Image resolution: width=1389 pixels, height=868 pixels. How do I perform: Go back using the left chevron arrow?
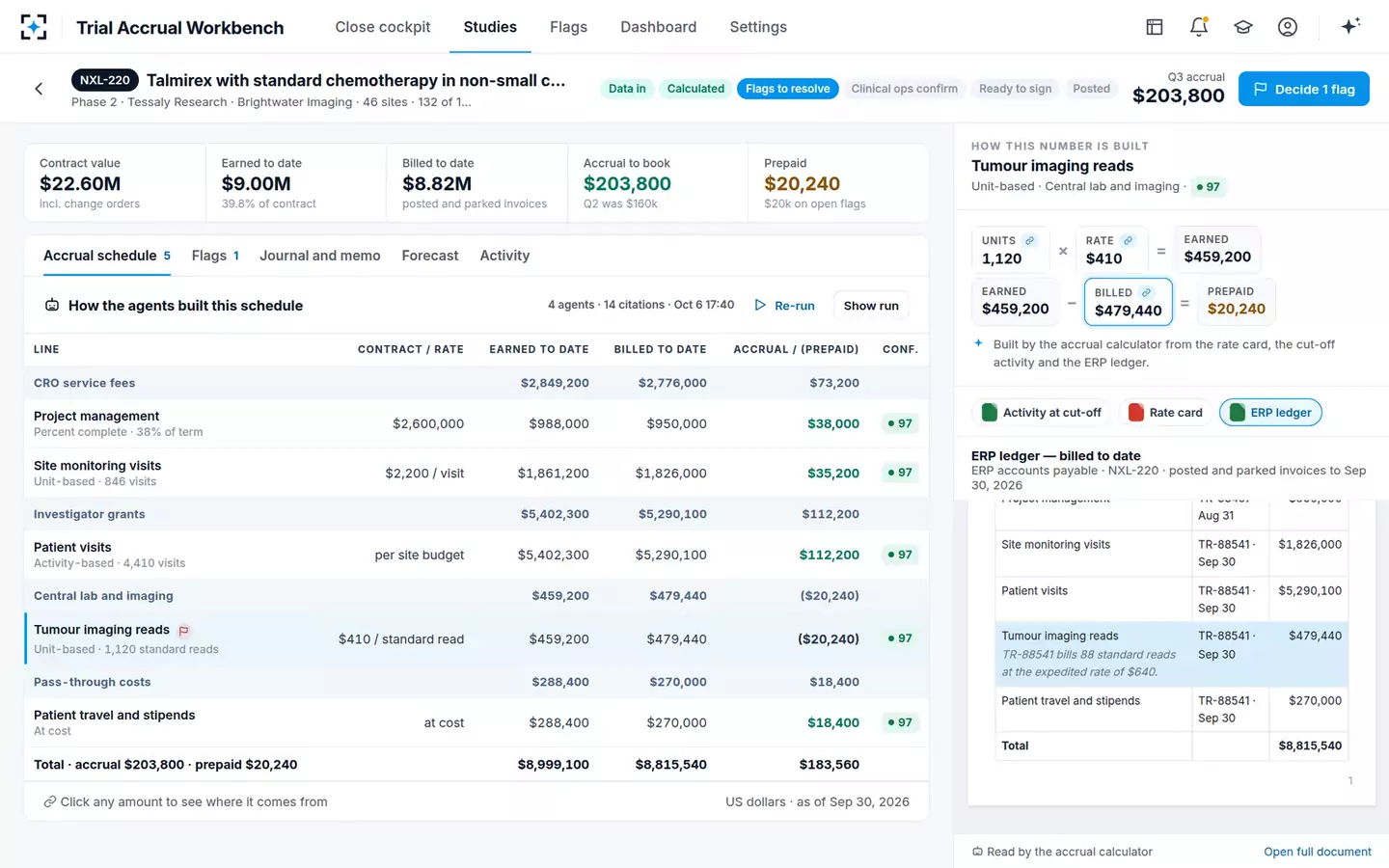(x=39, y=89)
